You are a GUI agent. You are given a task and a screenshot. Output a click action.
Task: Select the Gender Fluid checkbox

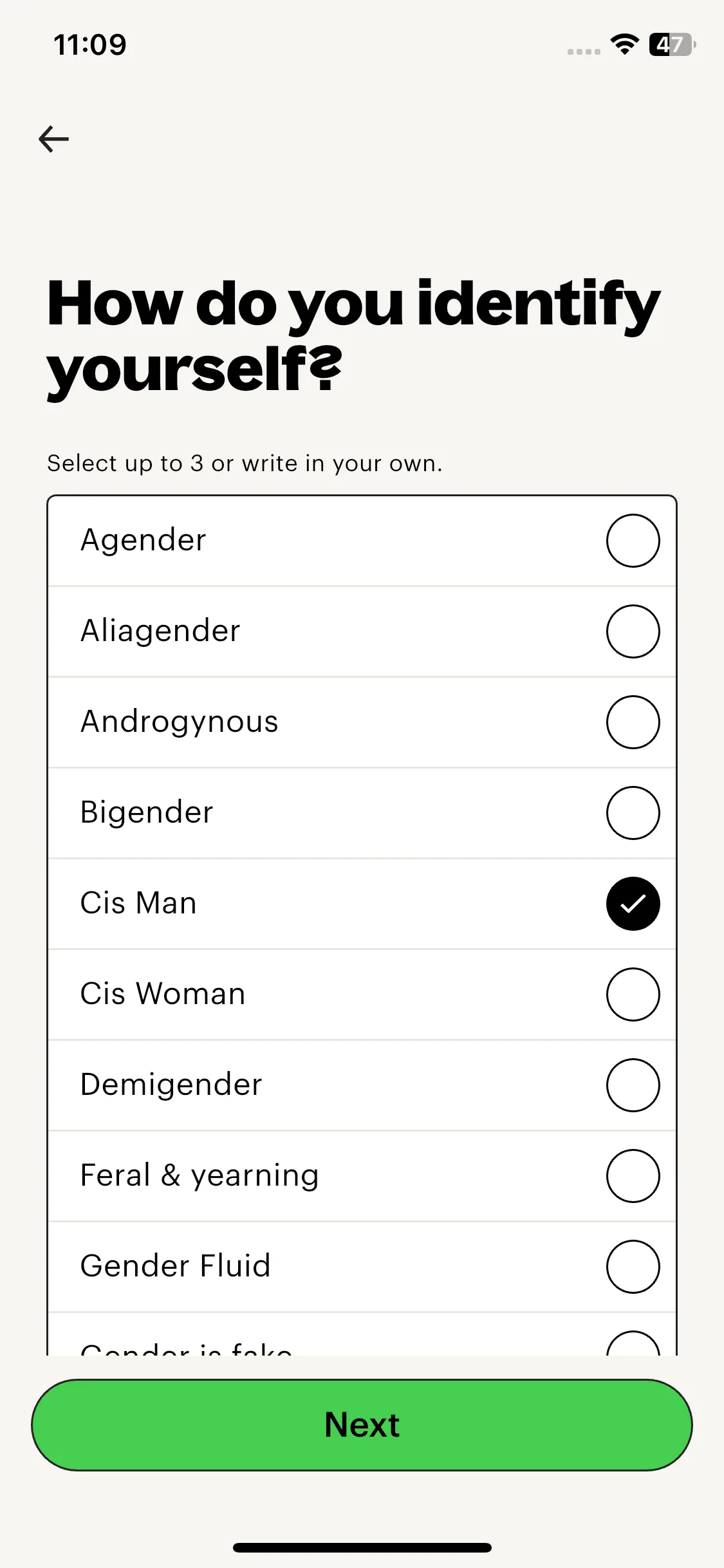pyautogui.click(x=633, y=1267)
